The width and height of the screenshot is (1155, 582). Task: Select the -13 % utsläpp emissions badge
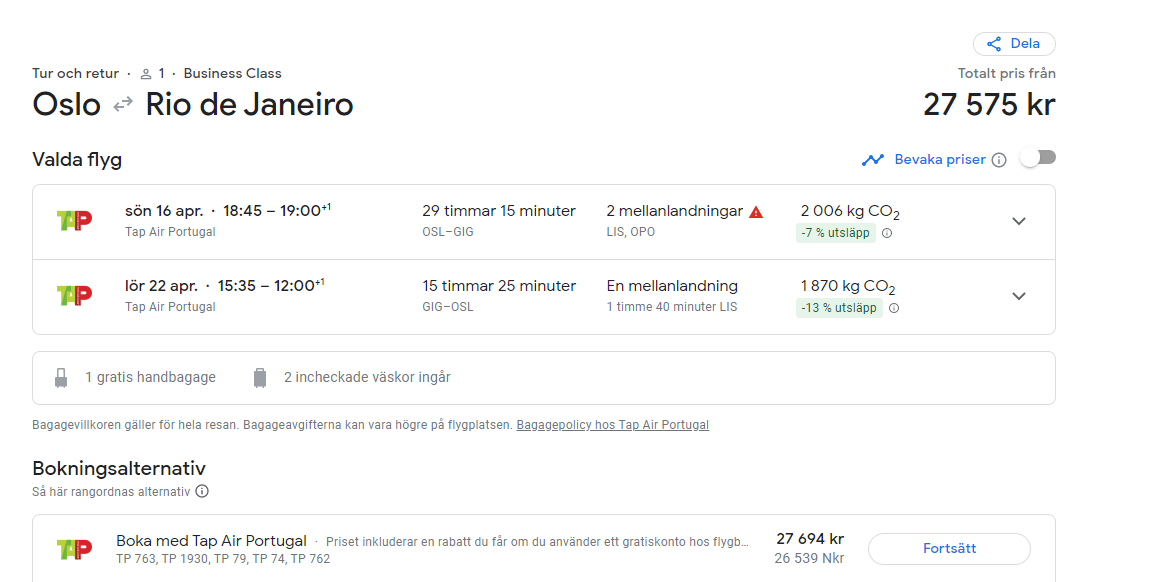(838, 308)
